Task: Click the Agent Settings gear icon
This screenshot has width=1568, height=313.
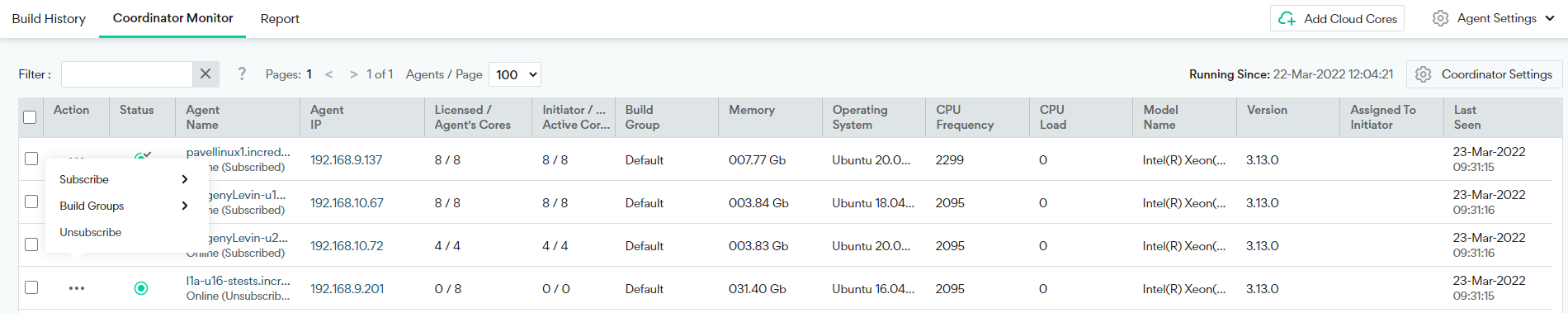Action: (x=1440, y=18)
